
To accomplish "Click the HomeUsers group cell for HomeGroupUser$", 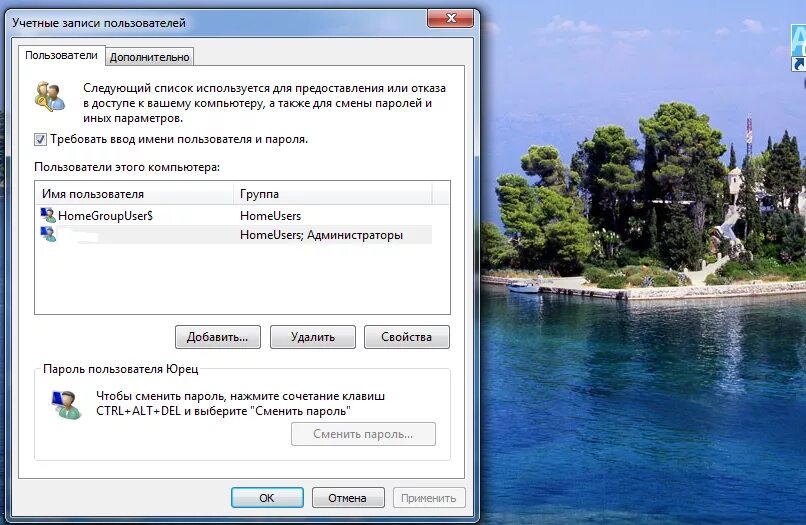I will 270,215.
